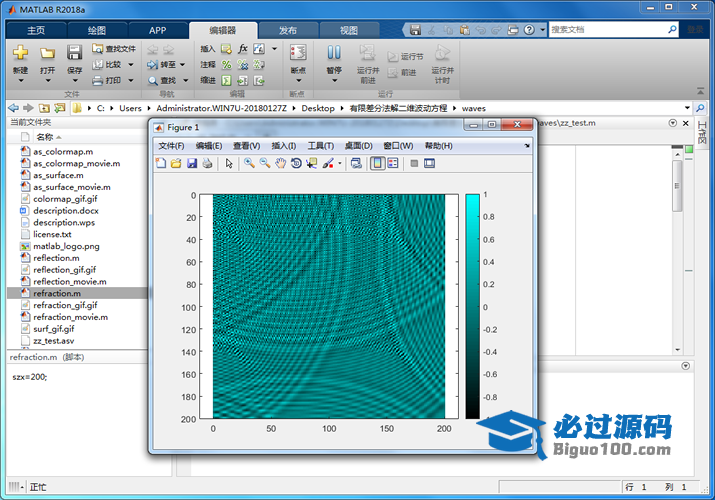Click the 名称 column header in file list
The height and width of the screenshot is (500, 715).
pyautogui.click(x=45, y=137)
